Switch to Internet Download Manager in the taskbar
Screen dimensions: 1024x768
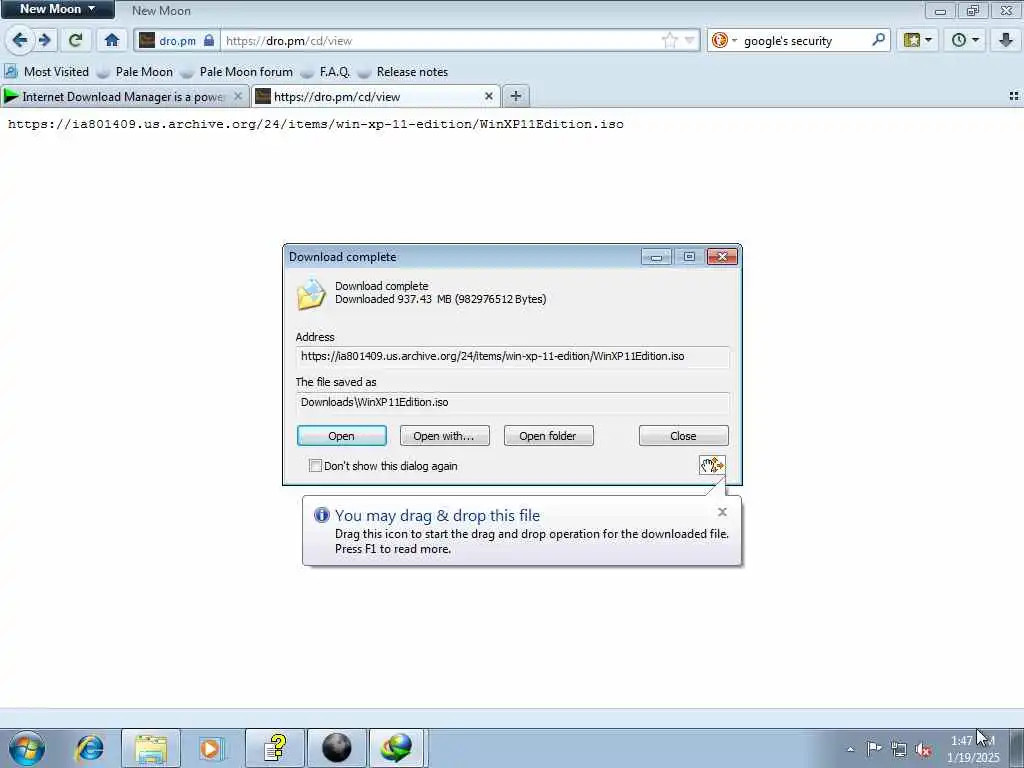tap(398, 748)
